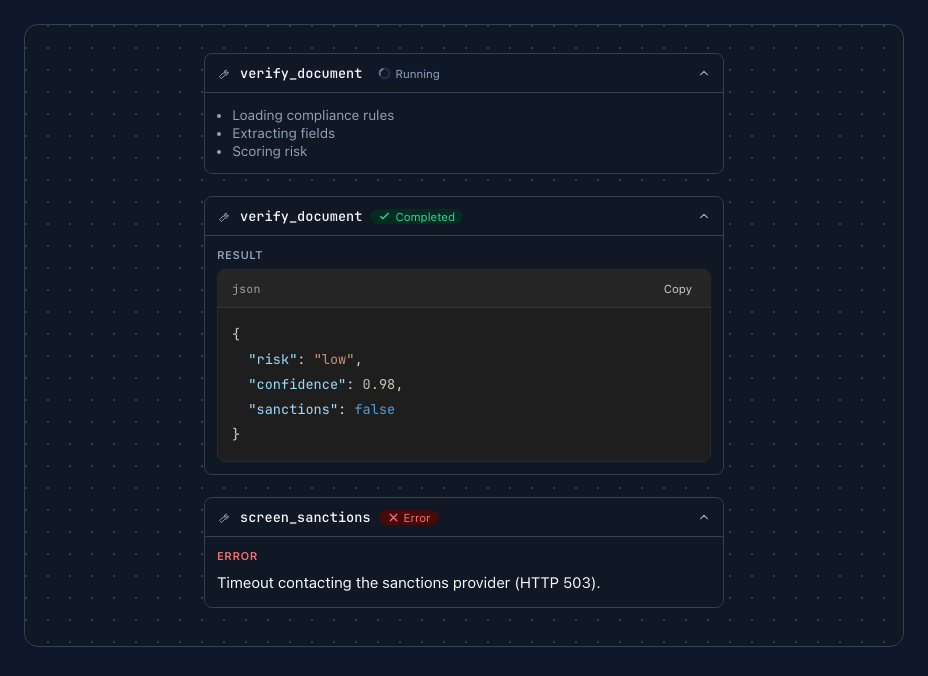Click the Error status badge
Image resolution: width=928 pixels, height=676 pixels.
point(409,518)
